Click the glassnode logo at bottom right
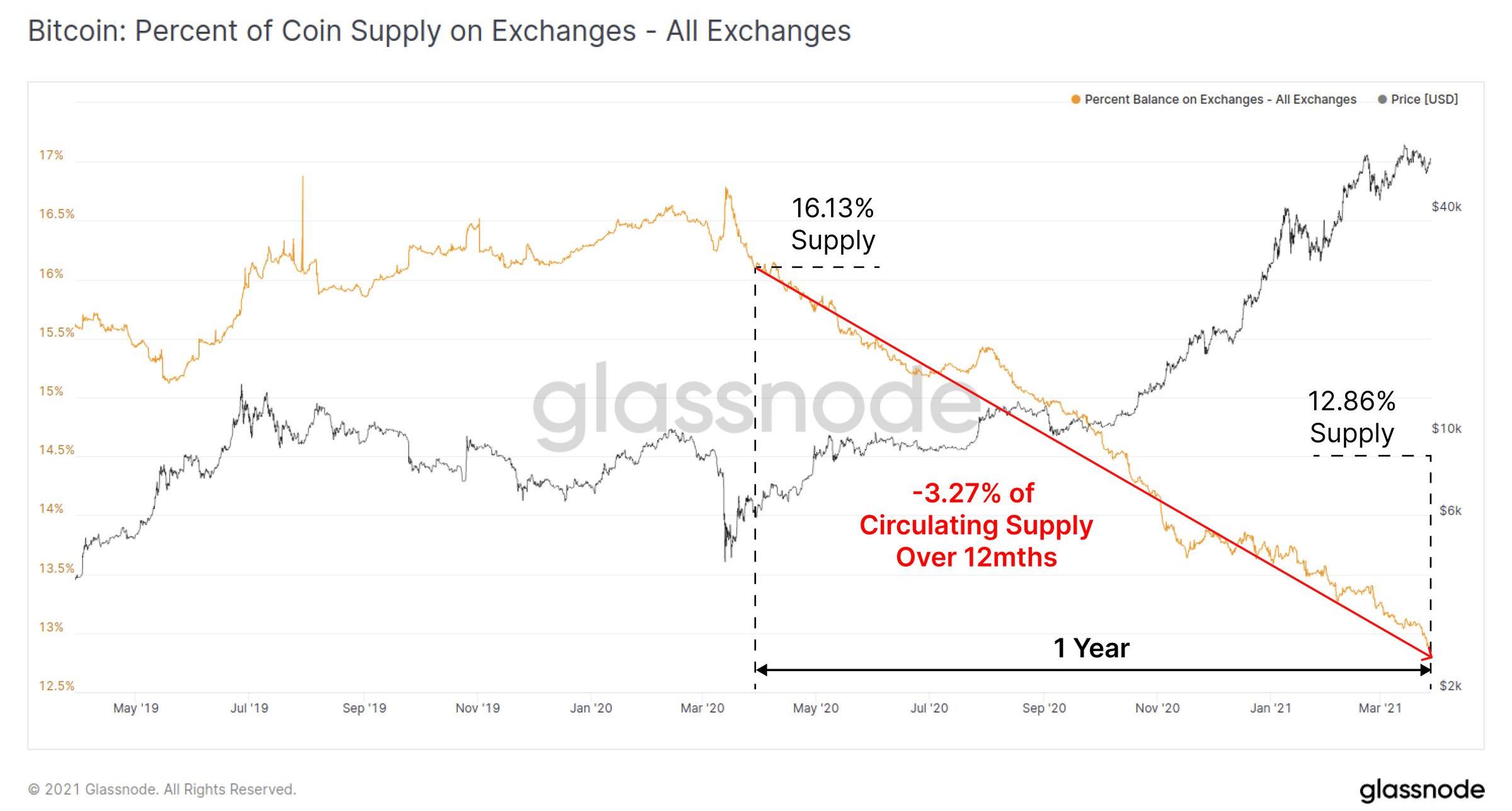 click(1422, 790)
